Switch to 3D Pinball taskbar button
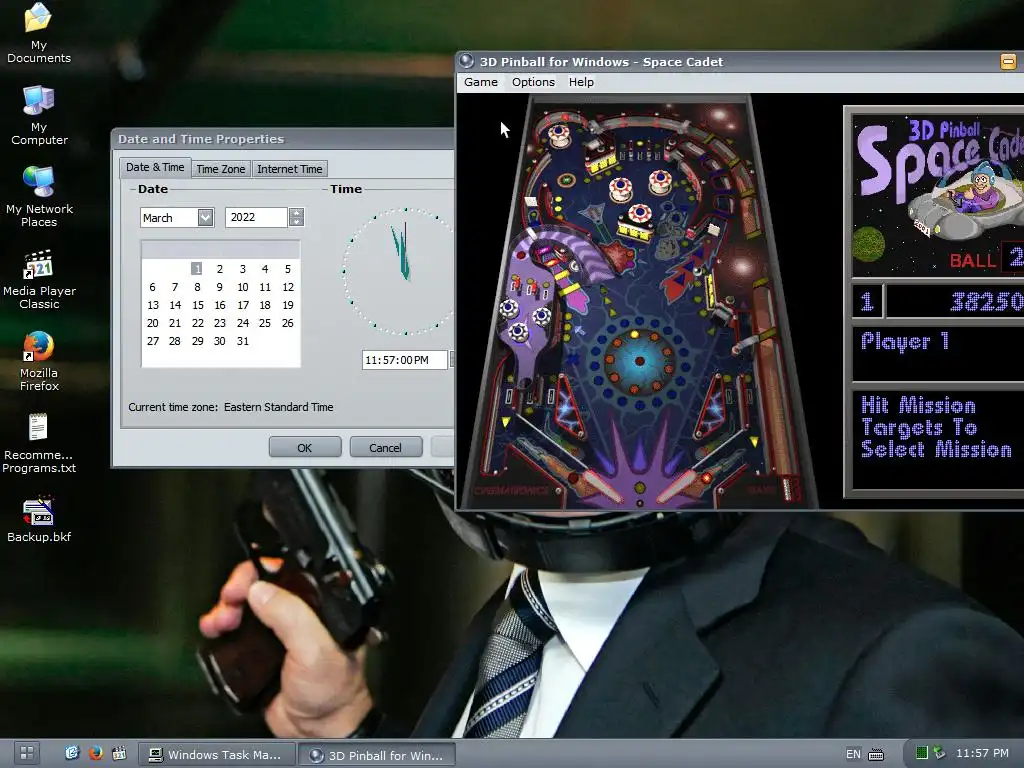 pos(377,755)
